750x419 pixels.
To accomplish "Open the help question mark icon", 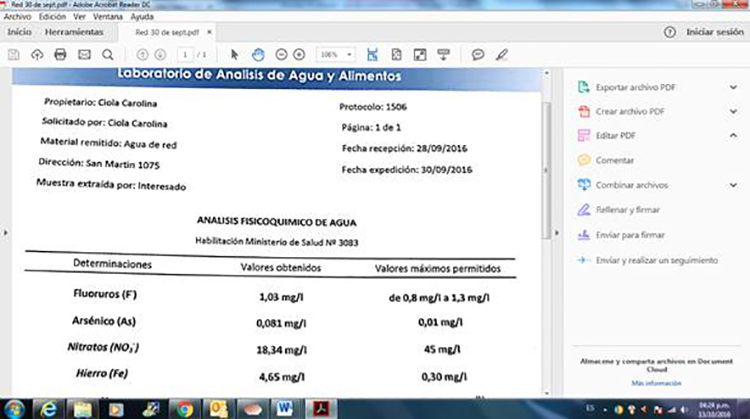I will (x=670, y=32).
